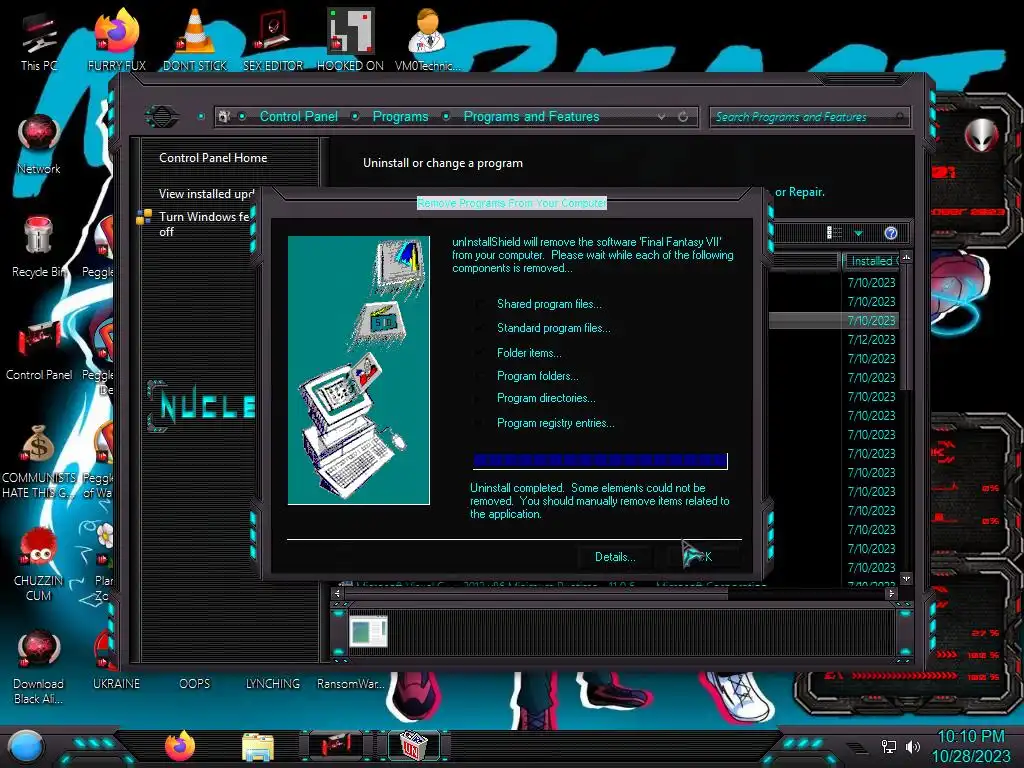Viewport: 1024px width, 768px height.
Task: Launch the FURRY FUX Firefox shortcut
Action: [x=116, y=40]
